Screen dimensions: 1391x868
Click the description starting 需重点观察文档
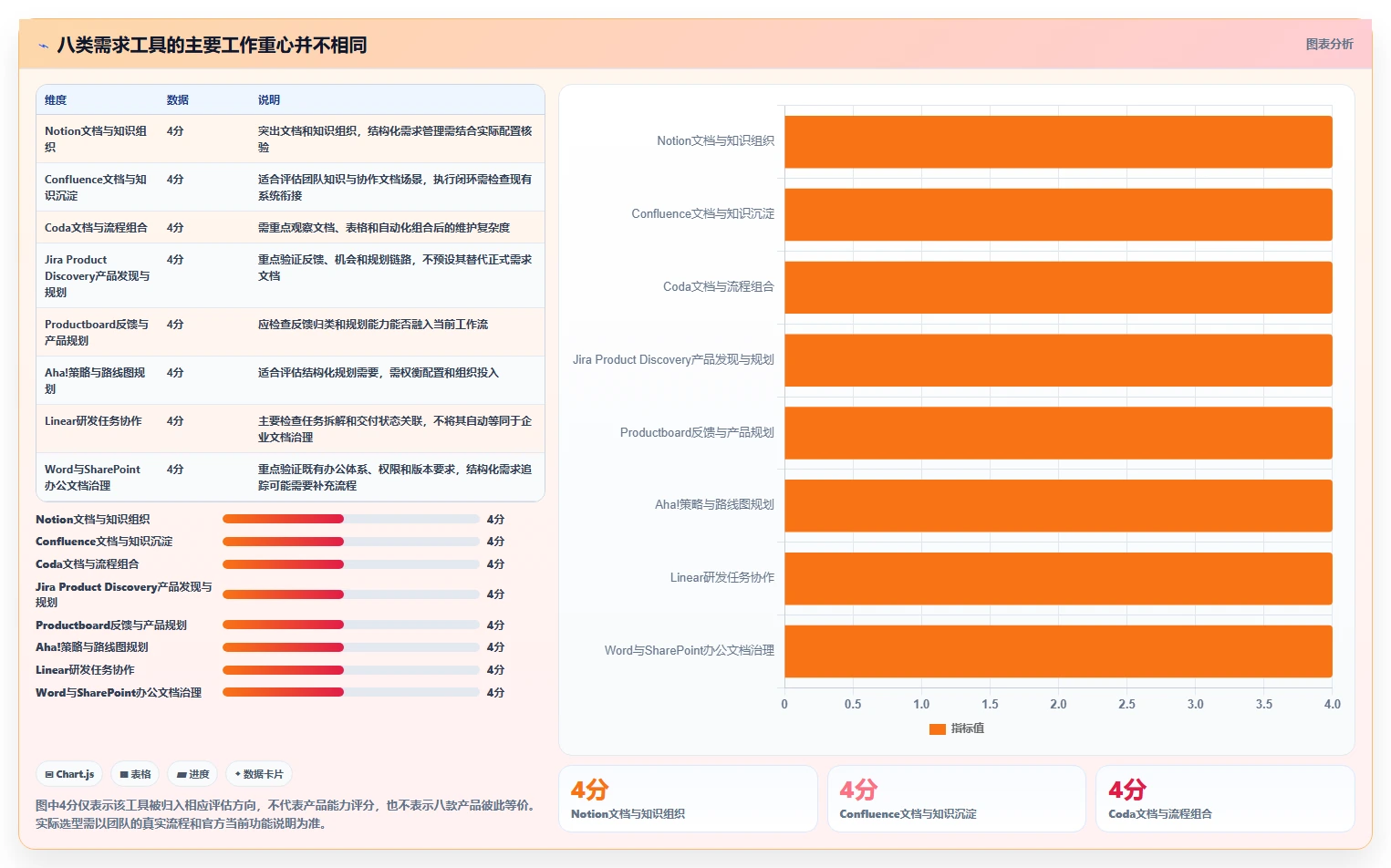384,228
